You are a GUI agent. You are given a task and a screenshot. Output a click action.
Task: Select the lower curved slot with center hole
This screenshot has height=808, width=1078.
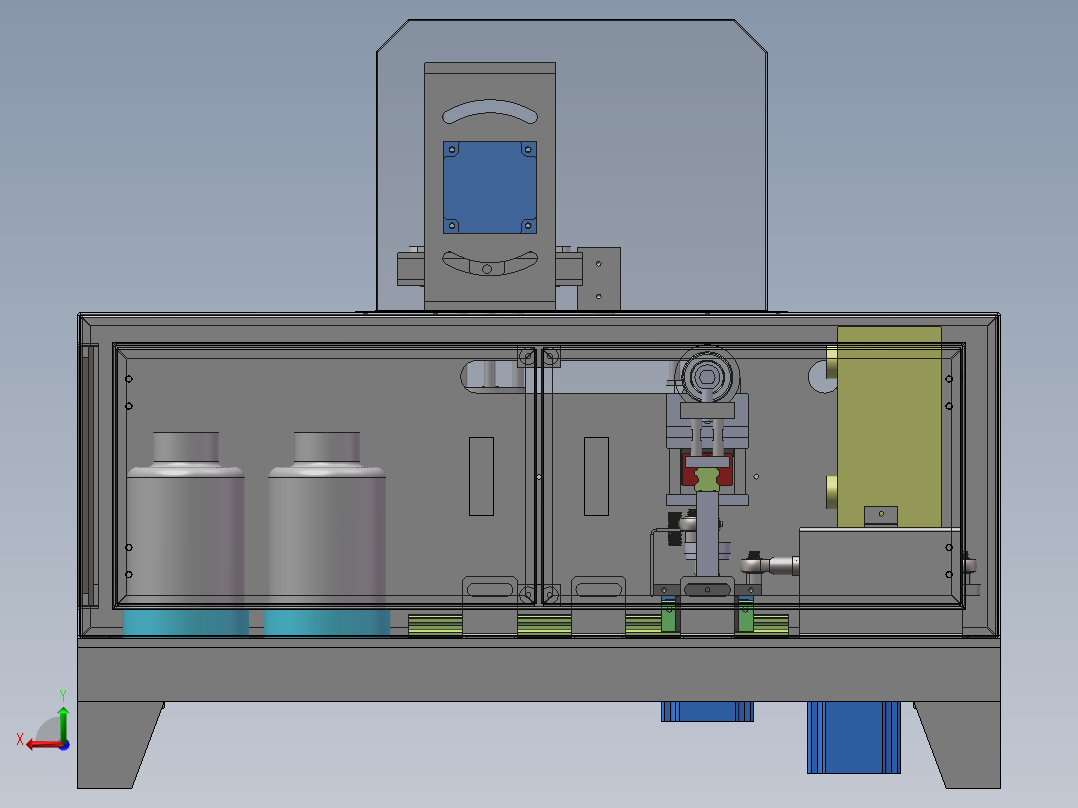click(490, 263)
